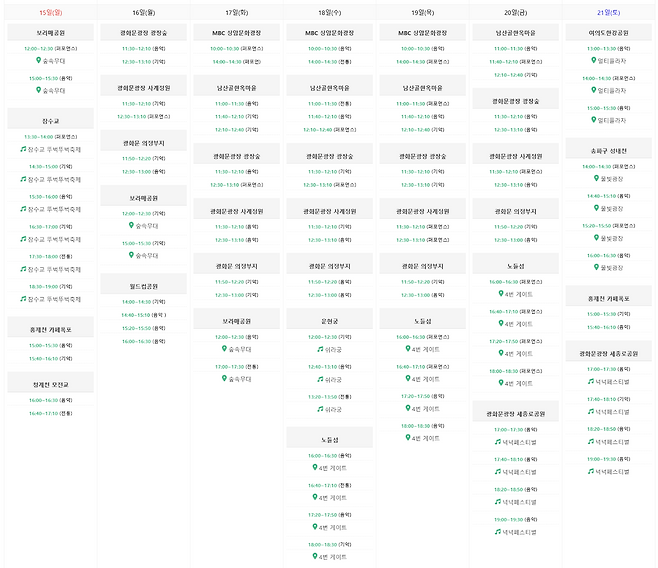
Task: Click pin under 17일 보라매공원 17:00~17:30
Action: [224, 379]
